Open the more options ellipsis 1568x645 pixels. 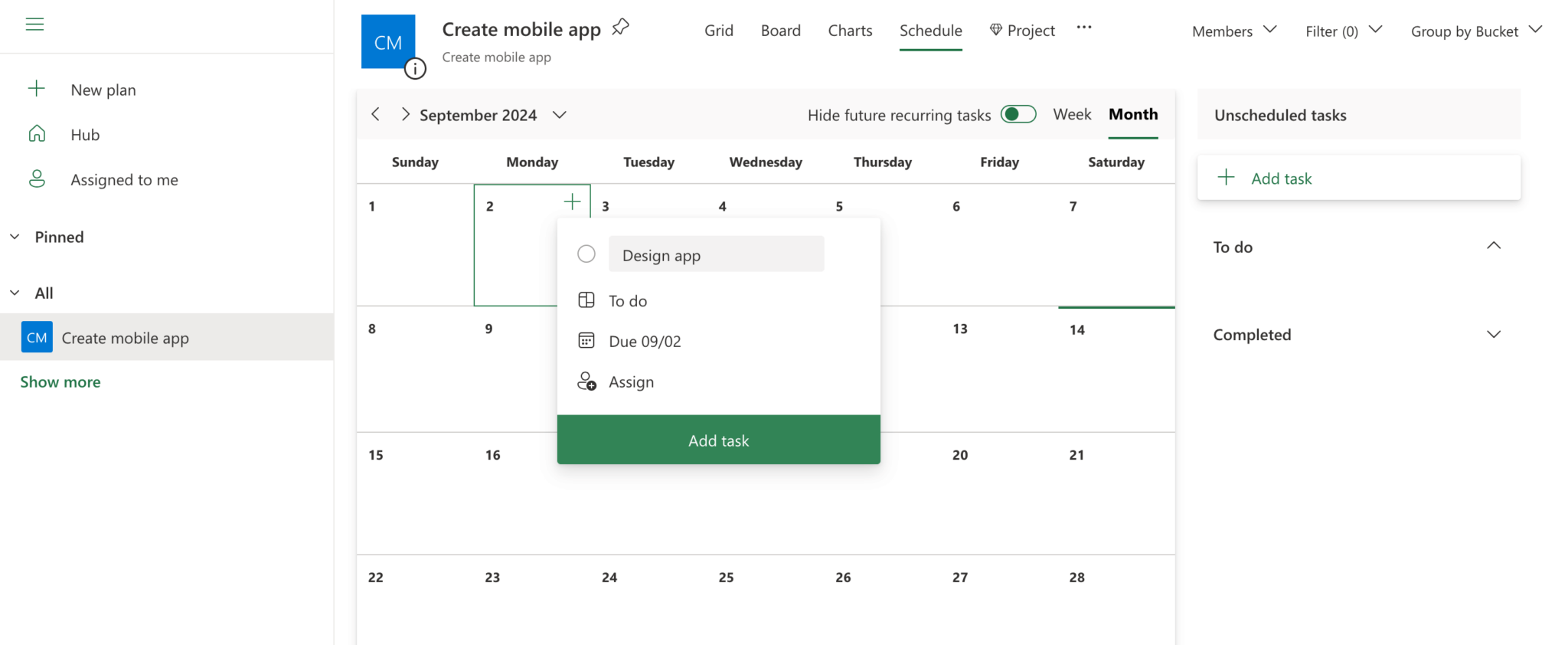click(1084, 28)
